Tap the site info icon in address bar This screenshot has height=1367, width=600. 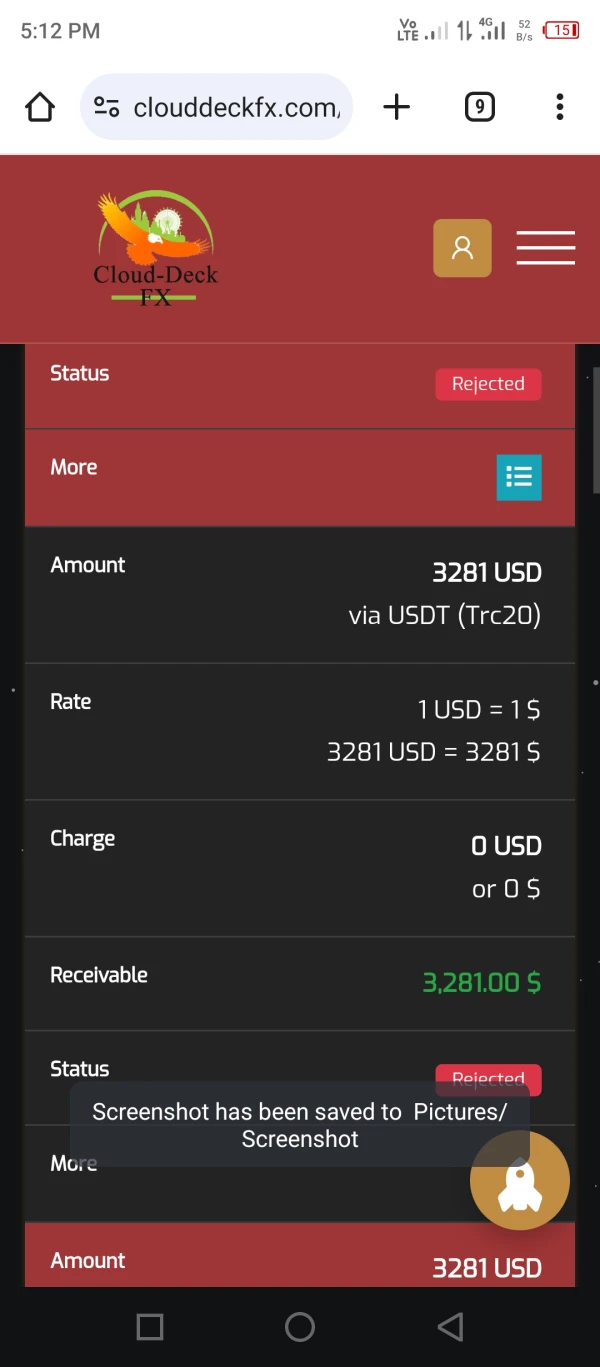(x=107, y=107)
